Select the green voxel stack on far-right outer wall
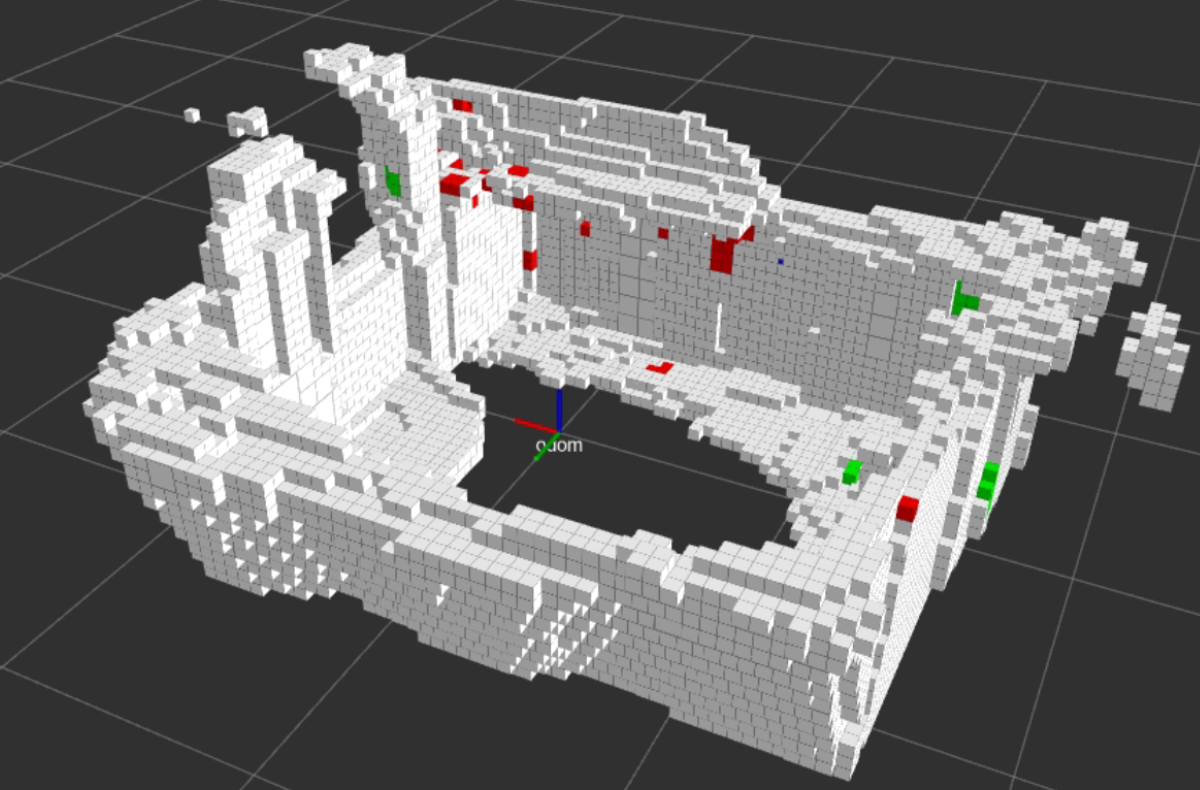This screenshot has width=1200, height=790. pyautogui.click(x=989, y=482)
